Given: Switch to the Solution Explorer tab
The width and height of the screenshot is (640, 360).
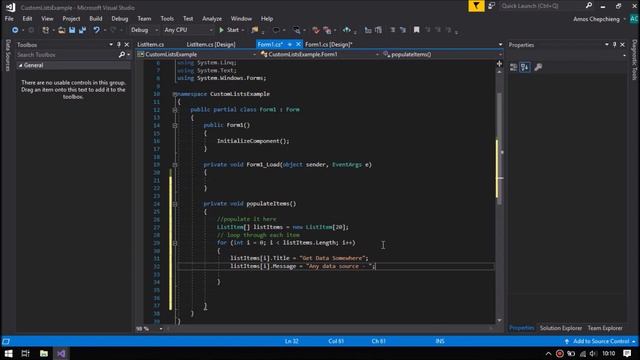Looking at the screenshot, I should coord(560,328).
